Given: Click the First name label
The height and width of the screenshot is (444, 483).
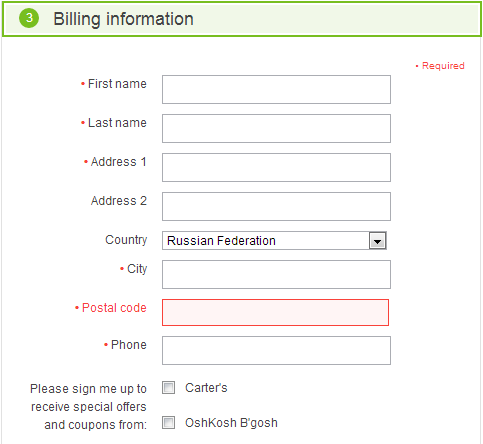Looking at the screenshot, I should 117,84.
